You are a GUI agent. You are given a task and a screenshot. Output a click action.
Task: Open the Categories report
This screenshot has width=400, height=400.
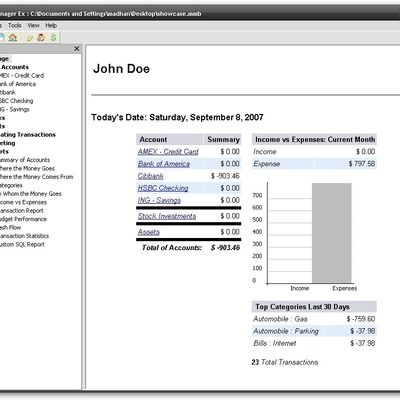click(11, 185)
